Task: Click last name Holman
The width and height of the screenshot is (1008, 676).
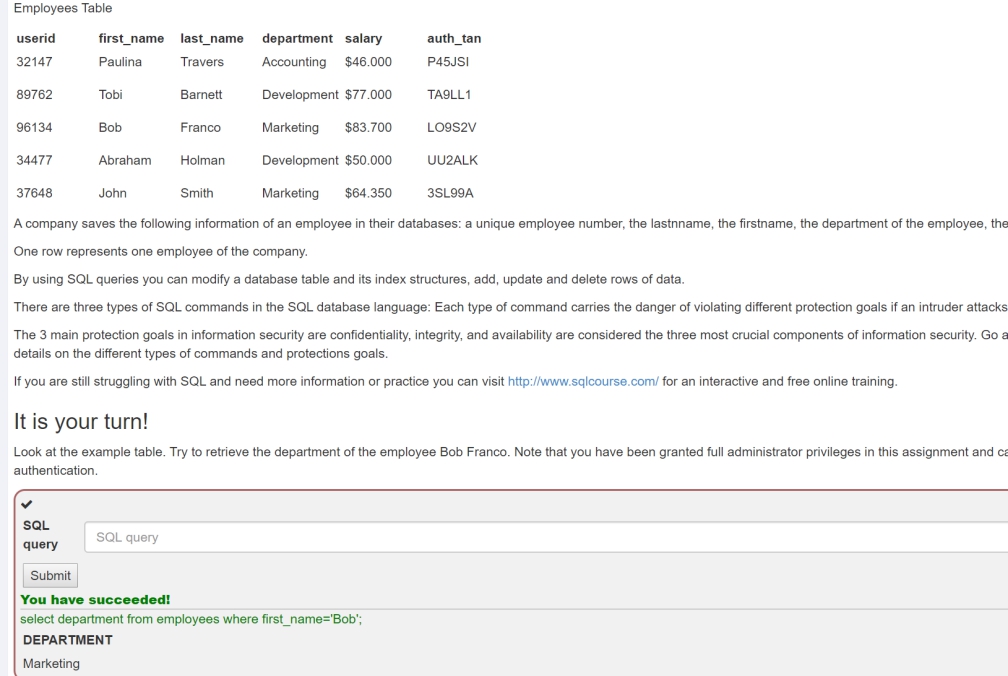Action: pos(202,160)
